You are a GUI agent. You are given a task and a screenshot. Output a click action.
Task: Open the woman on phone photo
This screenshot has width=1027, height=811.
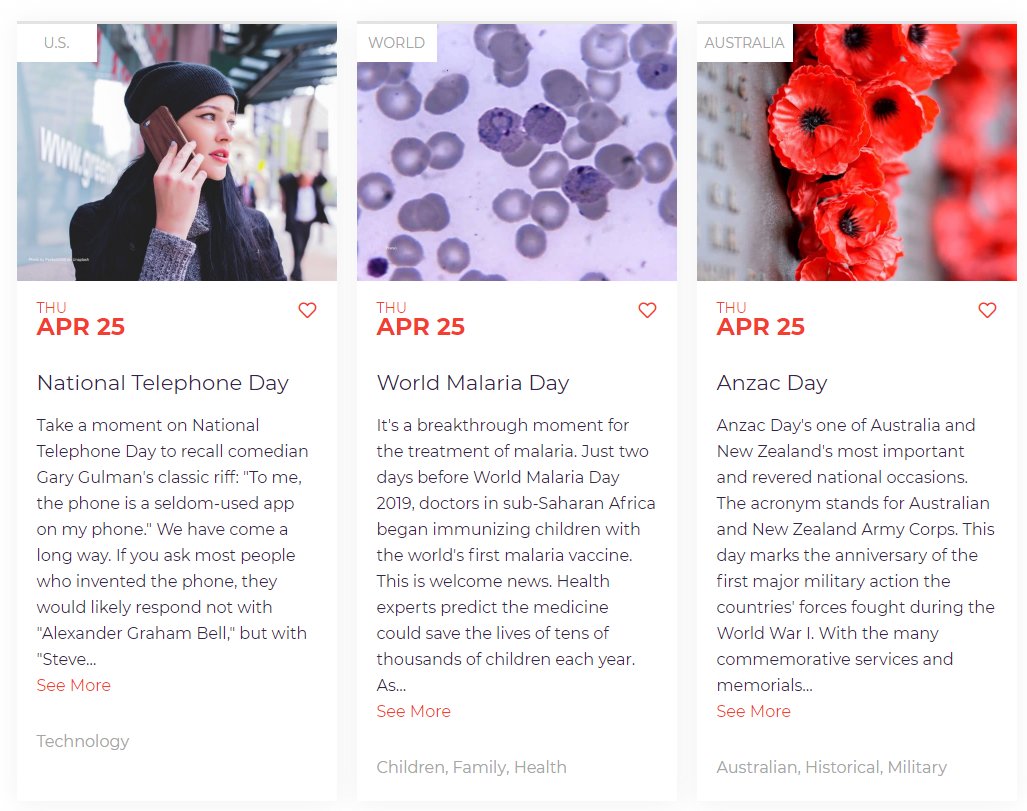click(177, 152)
